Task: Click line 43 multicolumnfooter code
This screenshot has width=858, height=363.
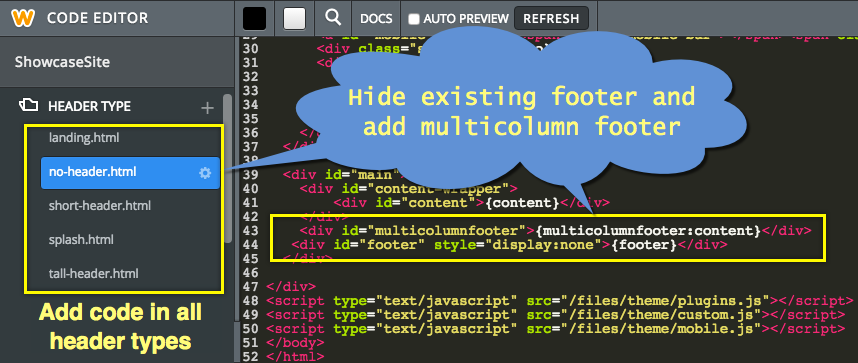Action: 555,230
